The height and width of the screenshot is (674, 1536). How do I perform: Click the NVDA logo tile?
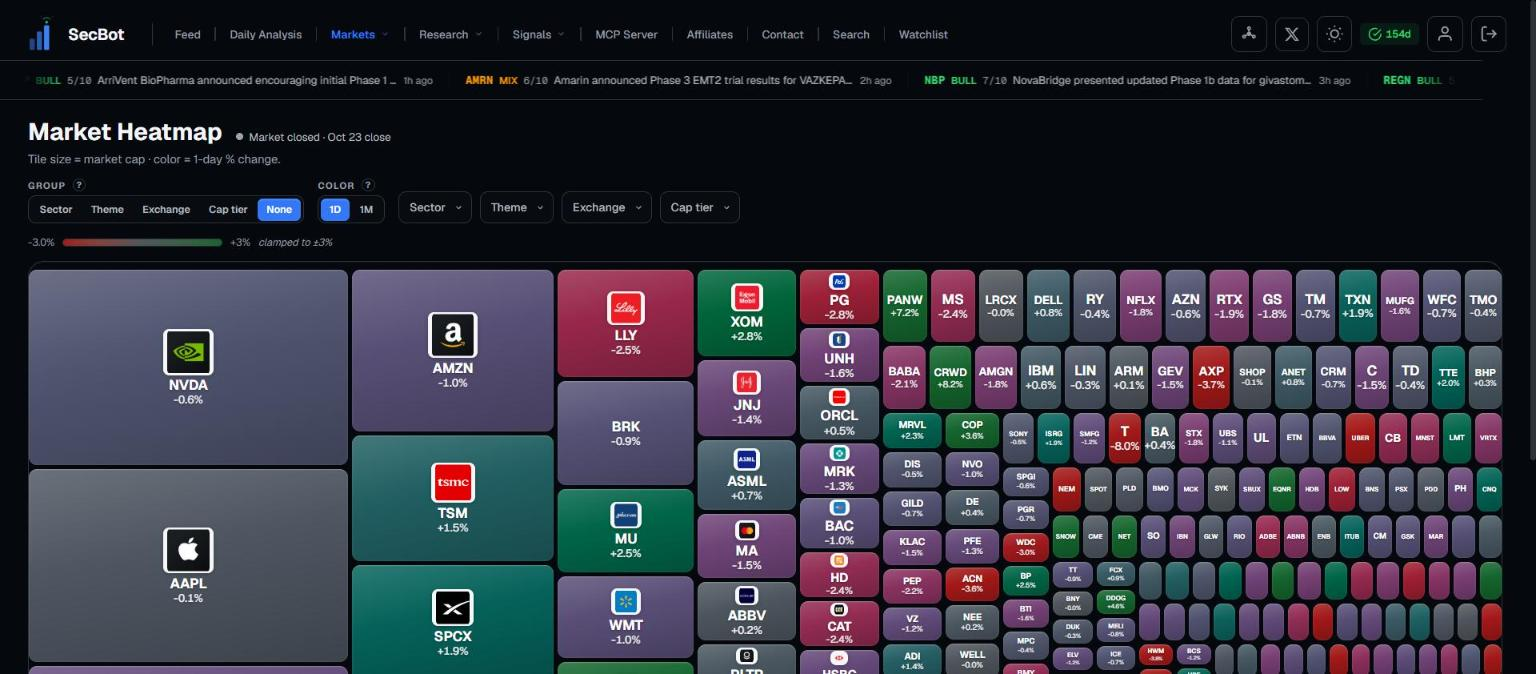tap(188, 352)
